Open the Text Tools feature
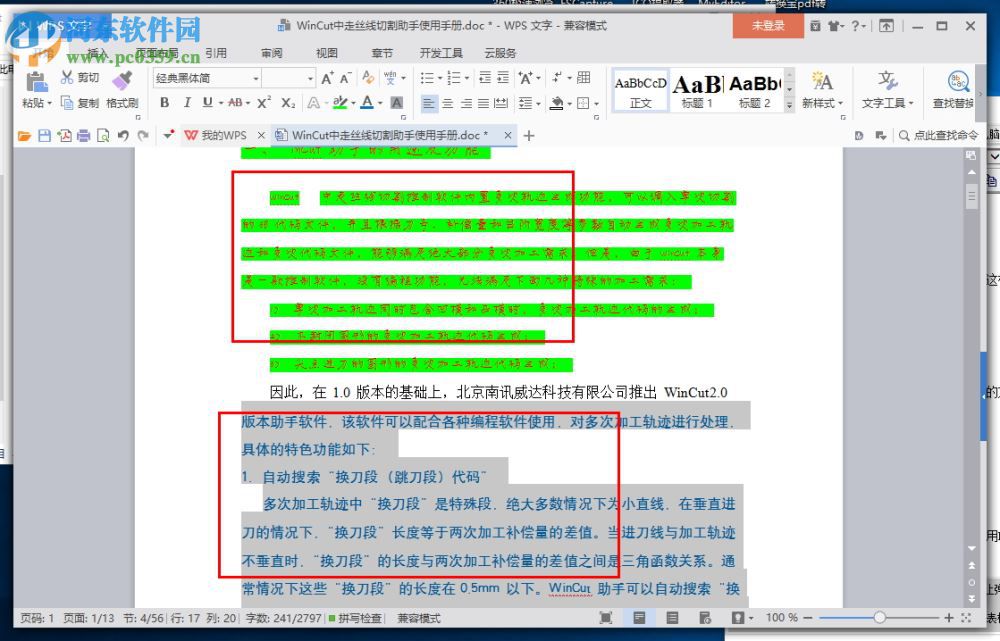The image size is (1000, 641). (885, 88)
